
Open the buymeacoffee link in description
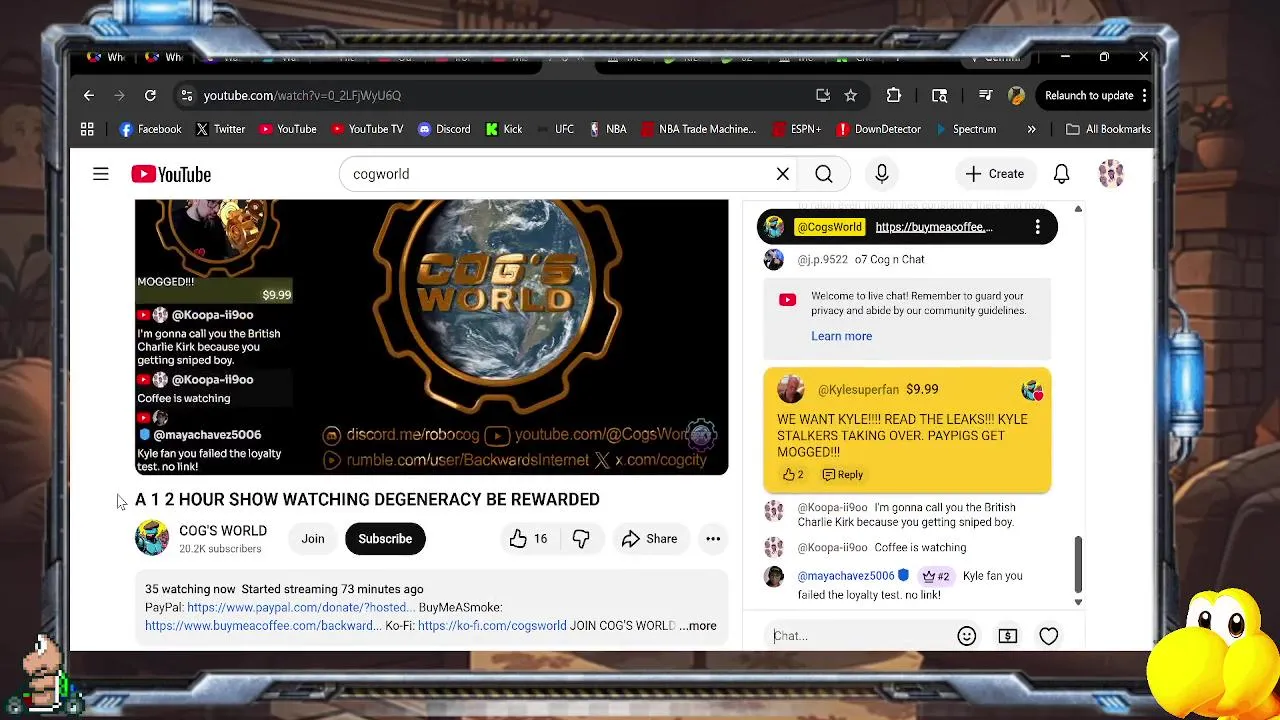[263, 626]
